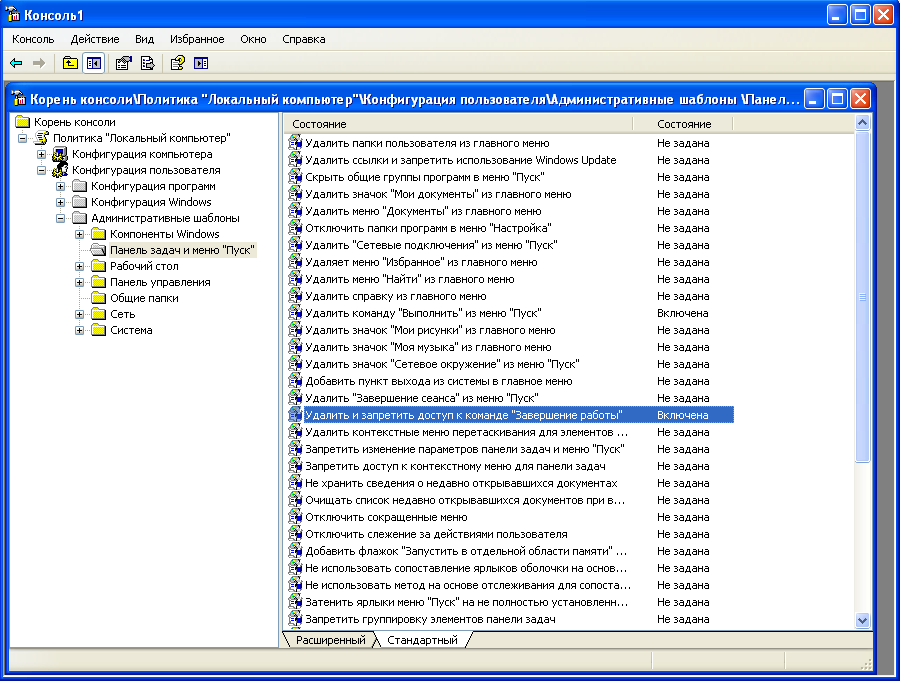Sort by the first Состояние column header
Viewport: 900px width, 681px height.
pos(459,124)
